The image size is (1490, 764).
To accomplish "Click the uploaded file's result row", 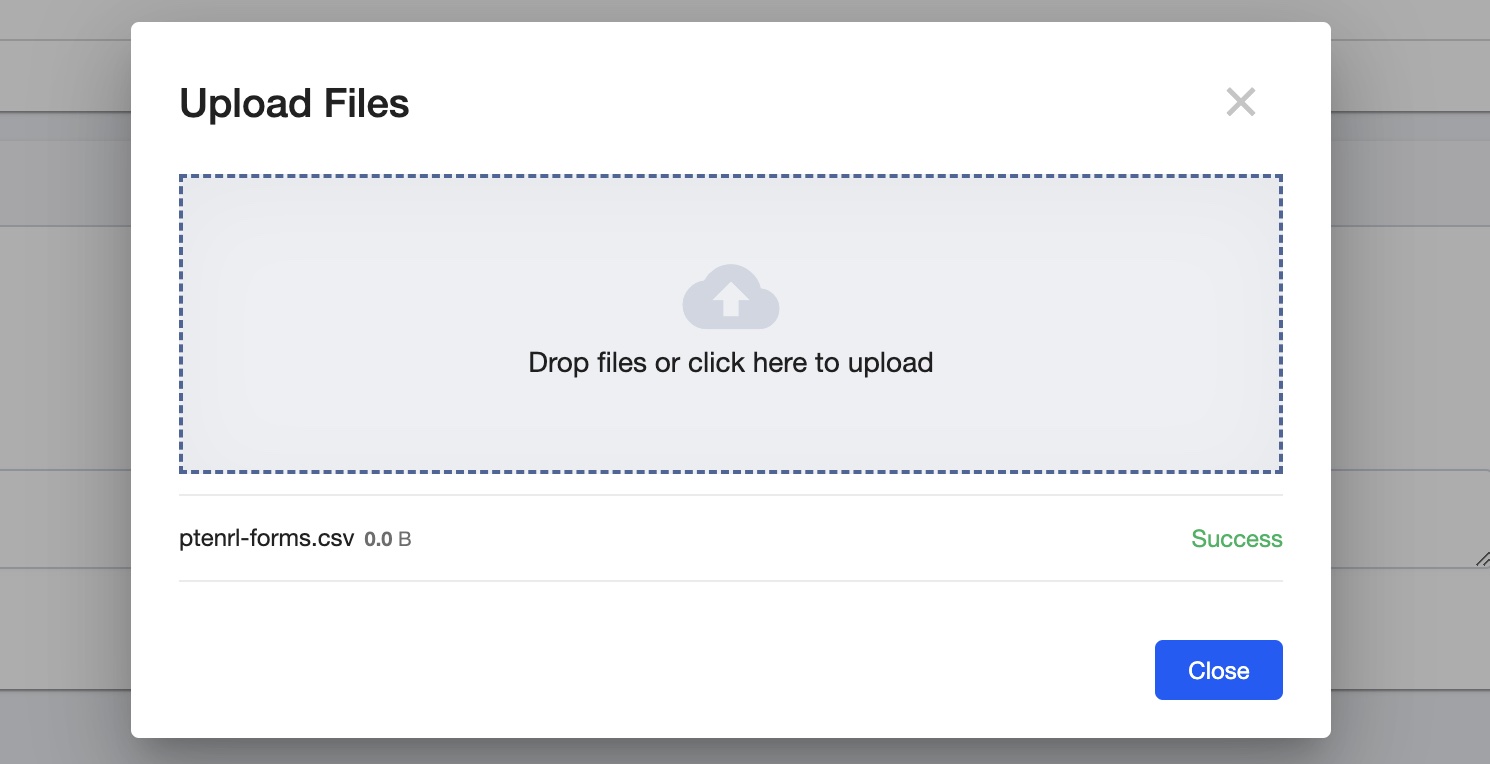I will (700, 539).
